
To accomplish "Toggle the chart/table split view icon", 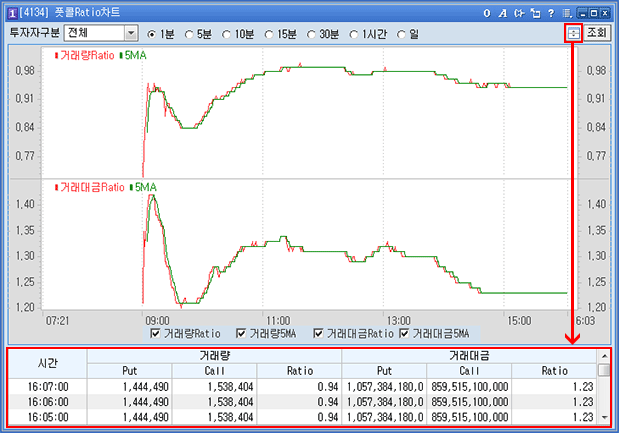I will pos(574,33).
